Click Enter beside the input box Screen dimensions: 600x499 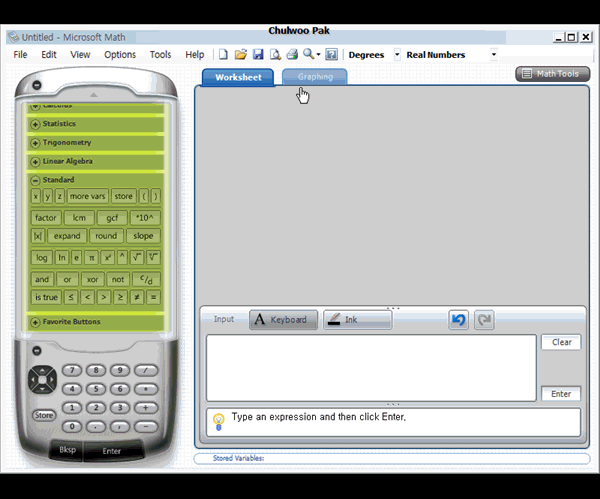click(x=561, y=394)
